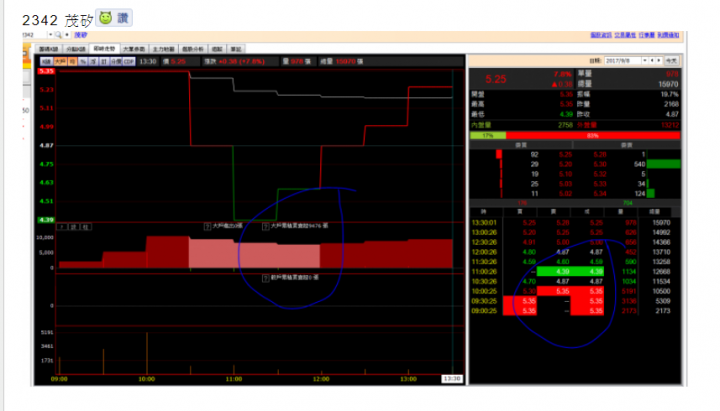This screenshot has height=411, width=720.
Task: Click first small button under the price chart
Action: pos(62,227)
